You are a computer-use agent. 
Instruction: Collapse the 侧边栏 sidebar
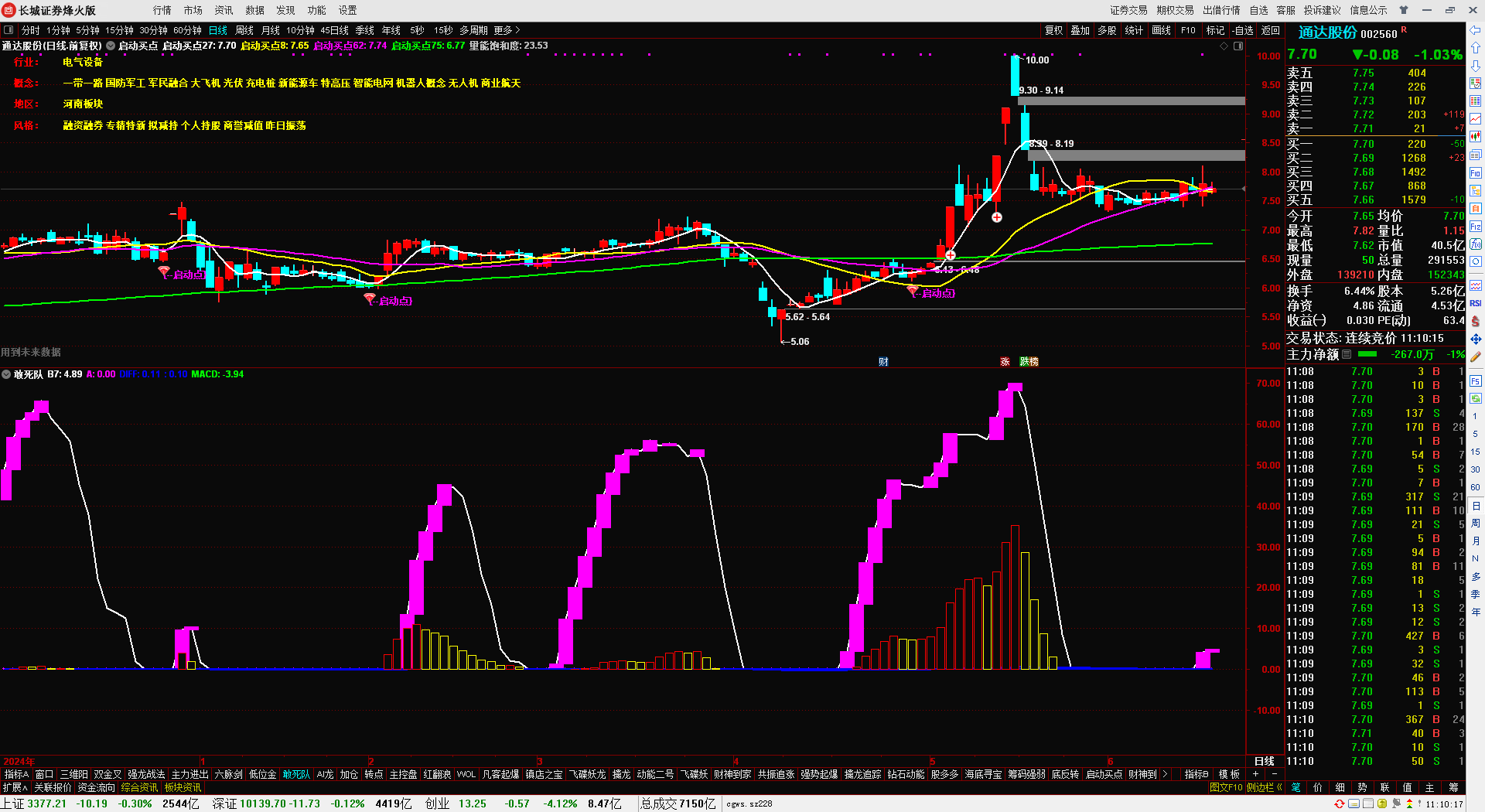coord(1265,787)
